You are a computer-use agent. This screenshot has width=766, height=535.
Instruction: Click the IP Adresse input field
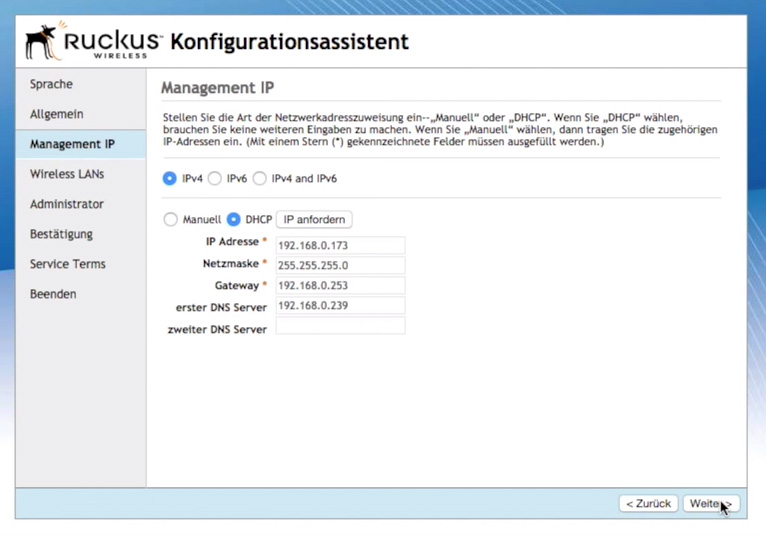tap(340, 245)
